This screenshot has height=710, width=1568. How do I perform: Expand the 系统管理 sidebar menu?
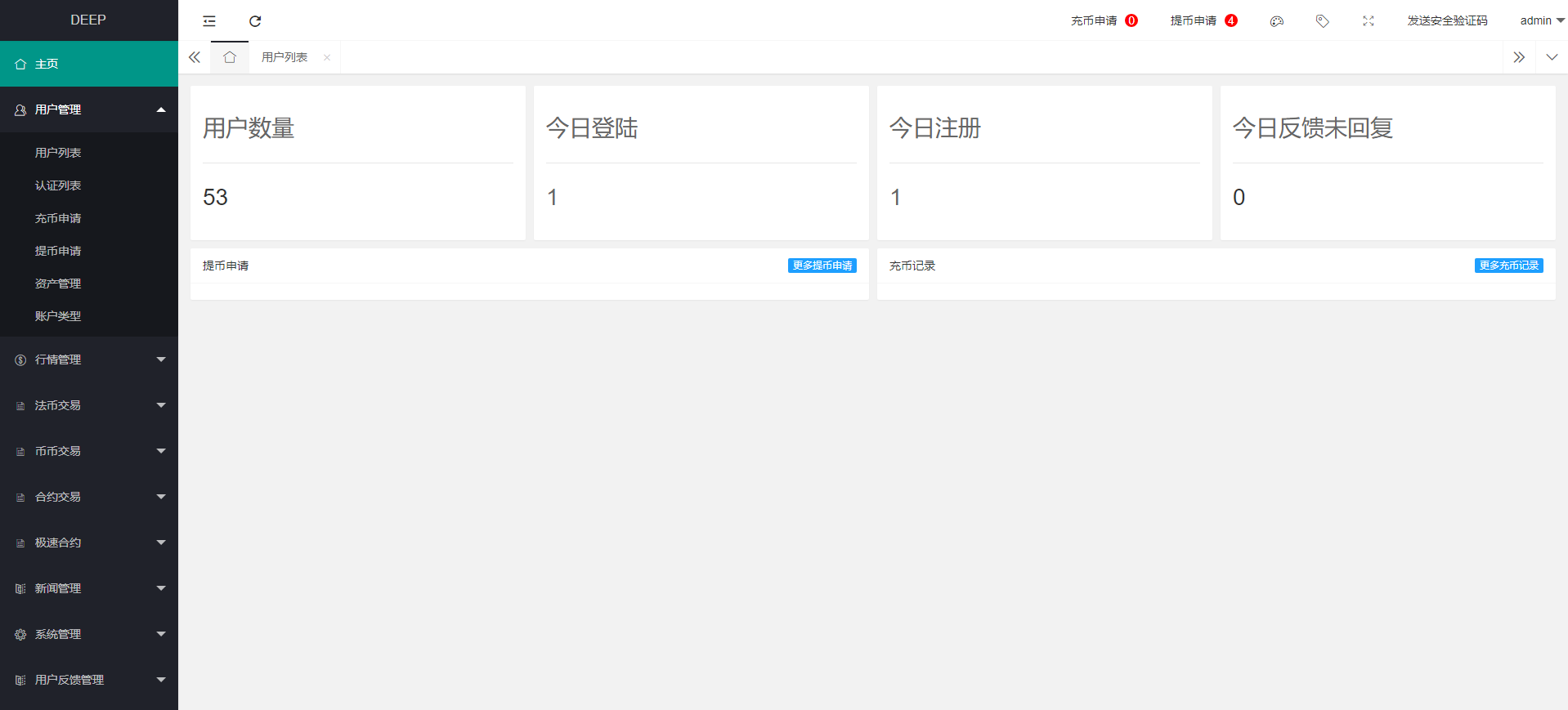[88, 634]
